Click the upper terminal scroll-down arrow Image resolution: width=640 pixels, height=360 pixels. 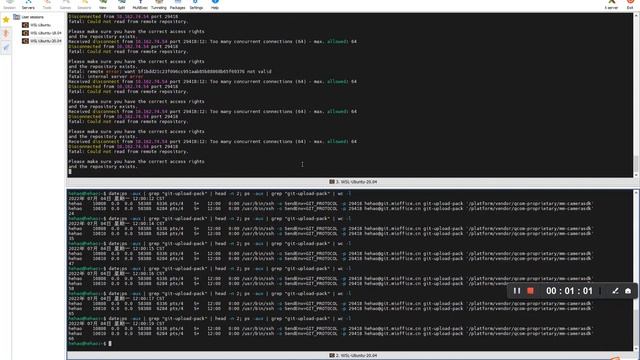click(x=636, y=175)
